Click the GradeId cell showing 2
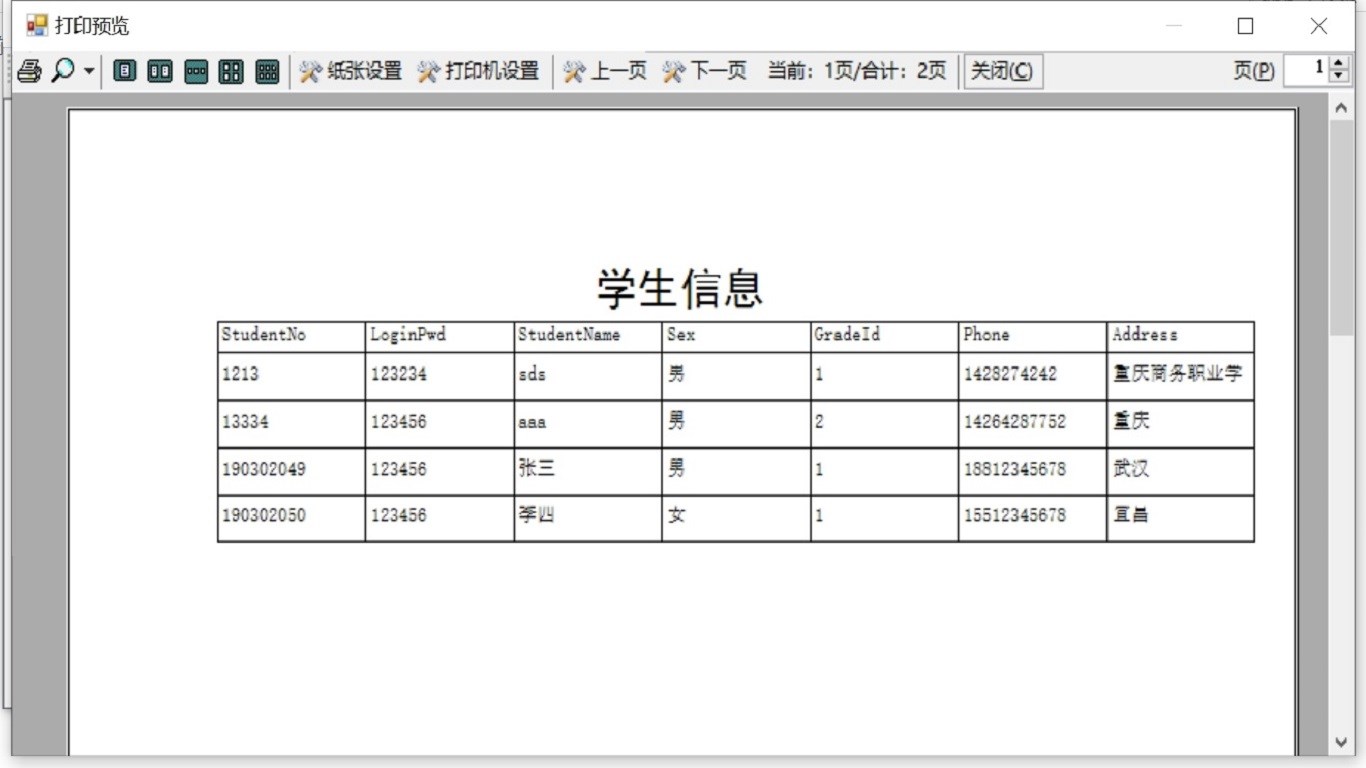Screen dimensions: 1366x768 [884, 423]
